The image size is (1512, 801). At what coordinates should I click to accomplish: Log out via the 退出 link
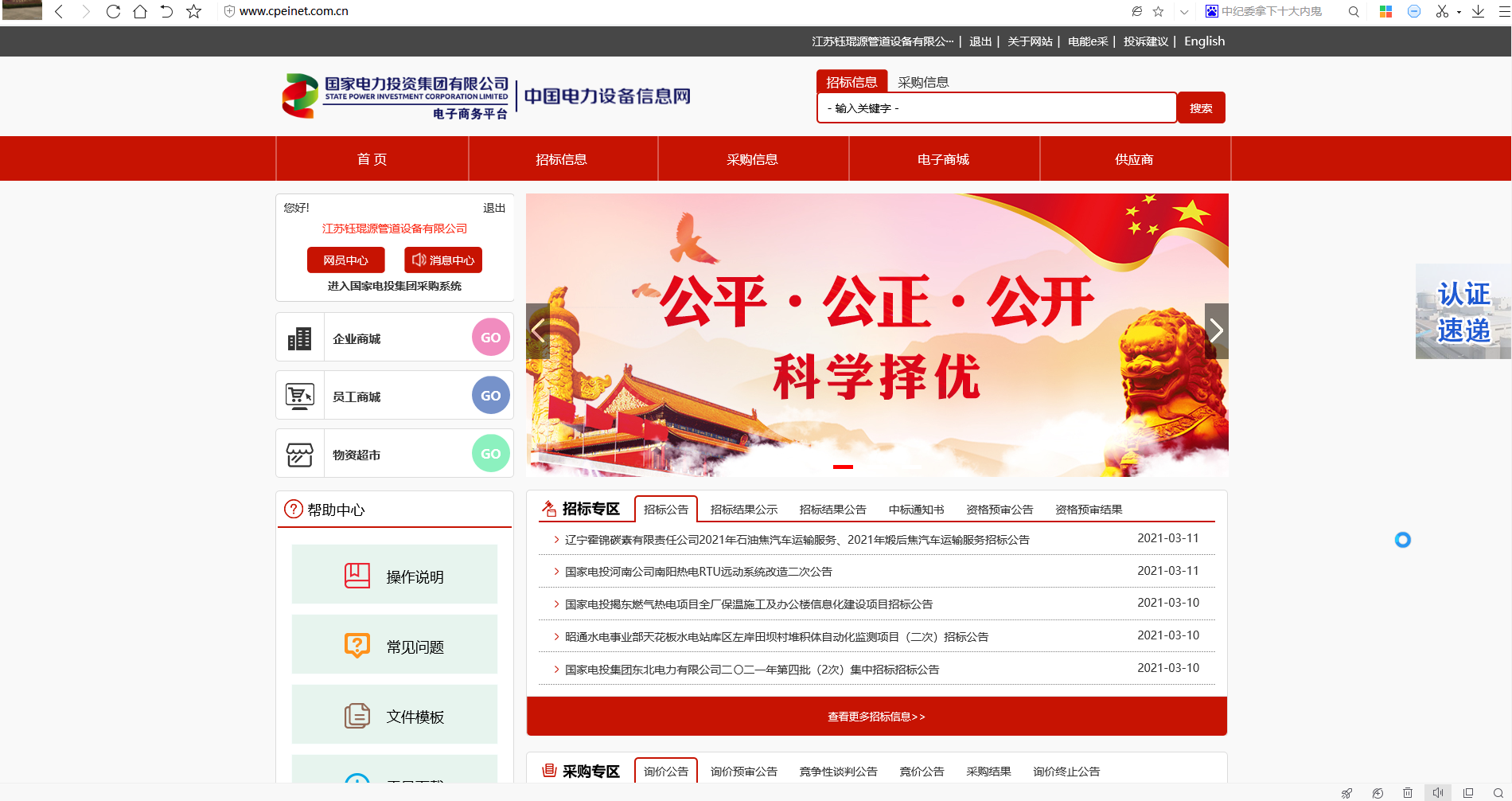pyautogui.click(x=980, y=41)
